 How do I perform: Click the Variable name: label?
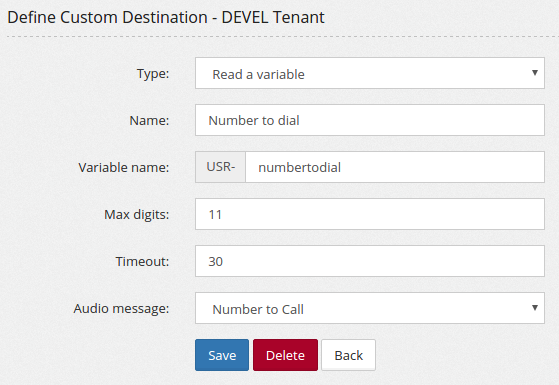(x=124, y=168)
